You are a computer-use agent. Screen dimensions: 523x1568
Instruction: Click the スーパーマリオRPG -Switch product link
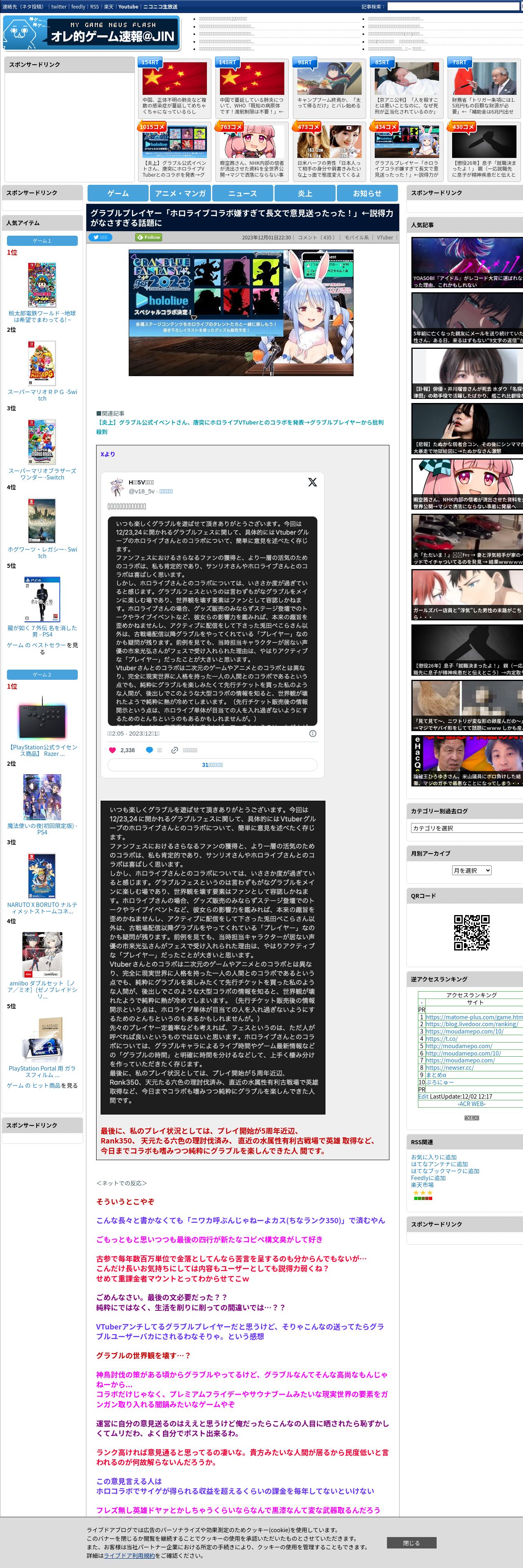[42, 395]
